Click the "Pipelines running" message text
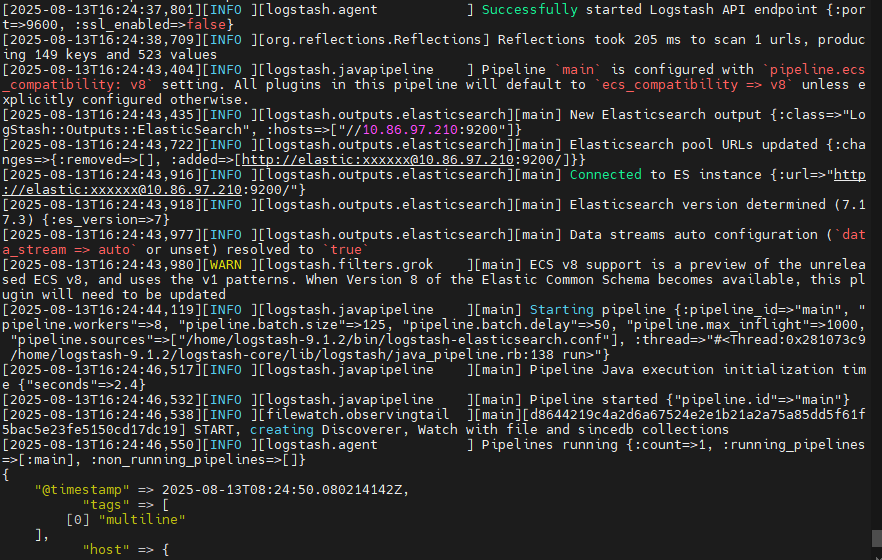Image resolution: width=882 pixels, height=560 pixels. click(x=549, y=445)
